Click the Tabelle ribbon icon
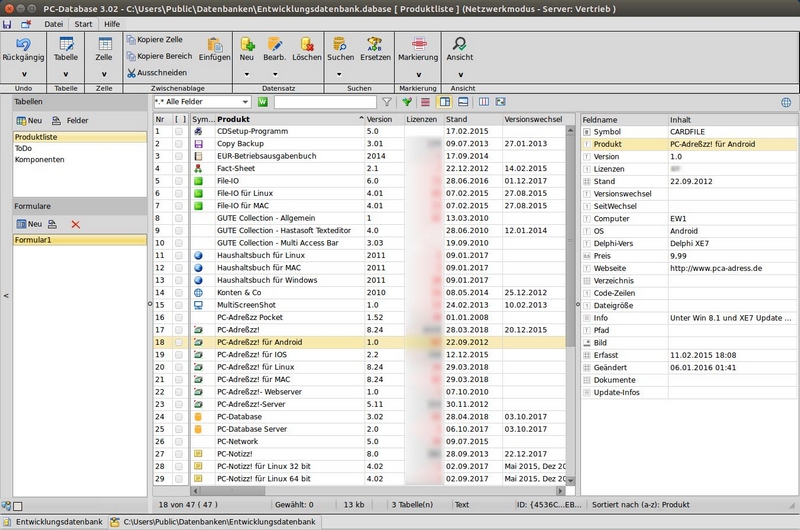 pyautogui.click(x=66, y=44)
